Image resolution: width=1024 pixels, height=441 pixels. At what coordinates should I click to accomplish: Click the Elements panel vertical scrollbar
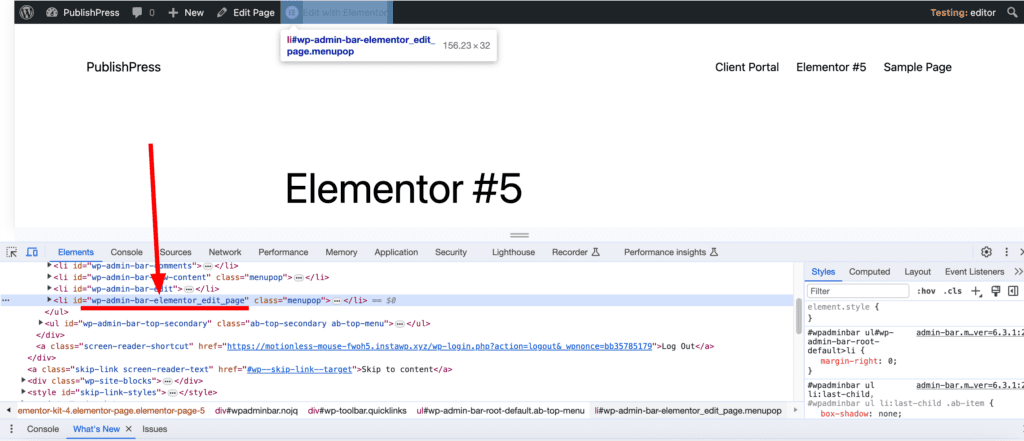pos(798,317)
